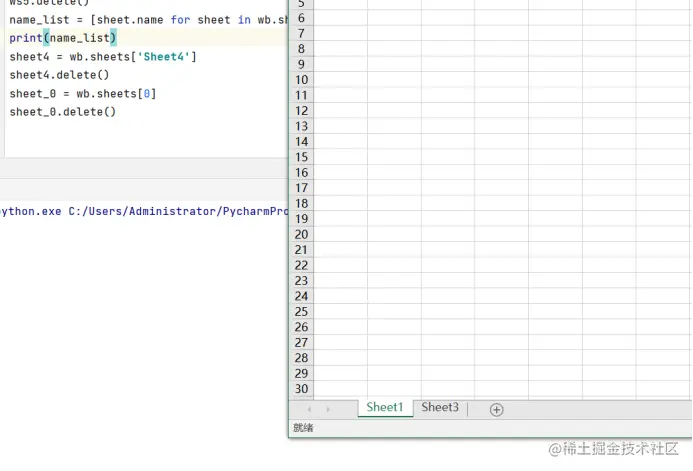Click the code line print(name_list)
This screenshot has height=471, width=693.
[63, 38]
